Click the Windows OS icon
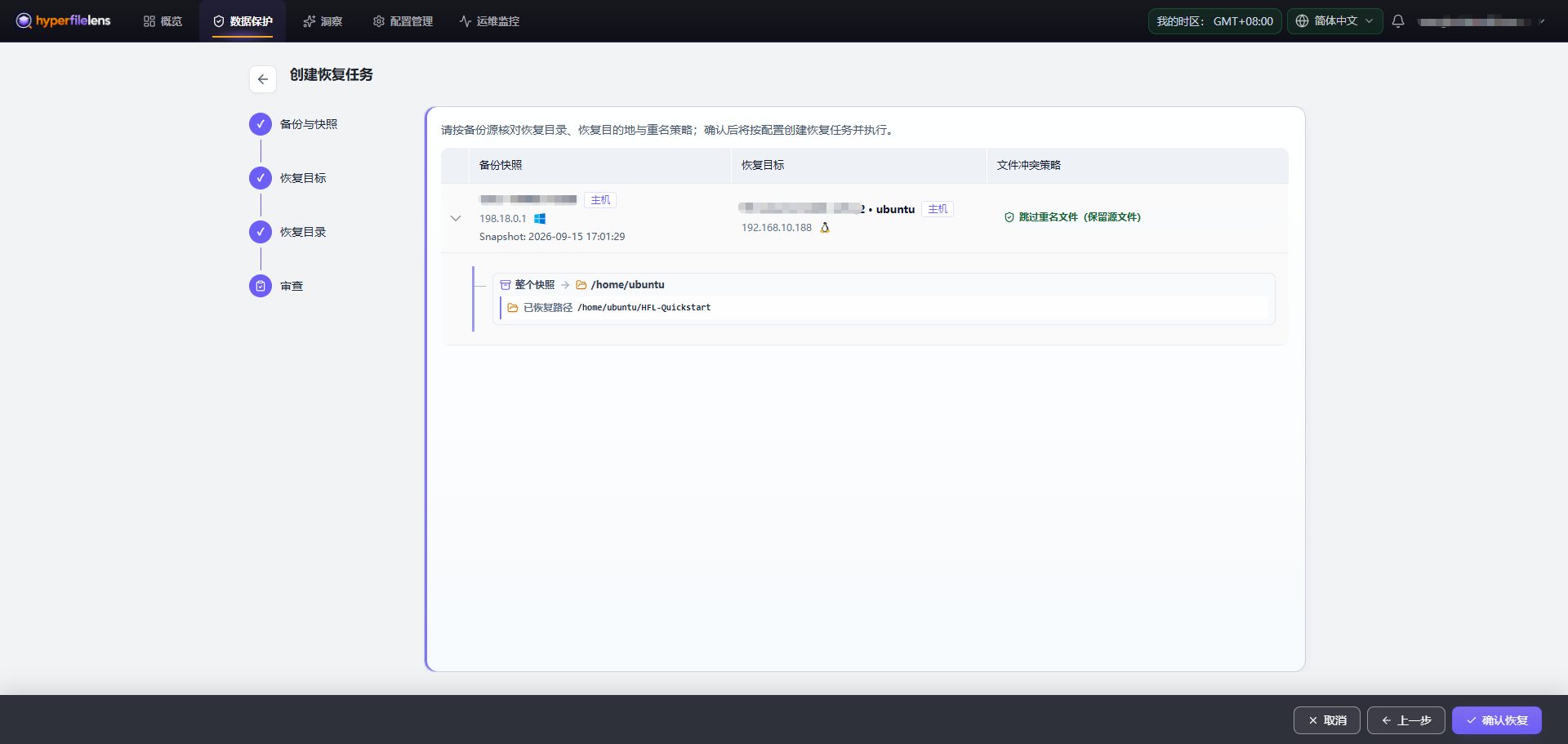 coord(540,219)
